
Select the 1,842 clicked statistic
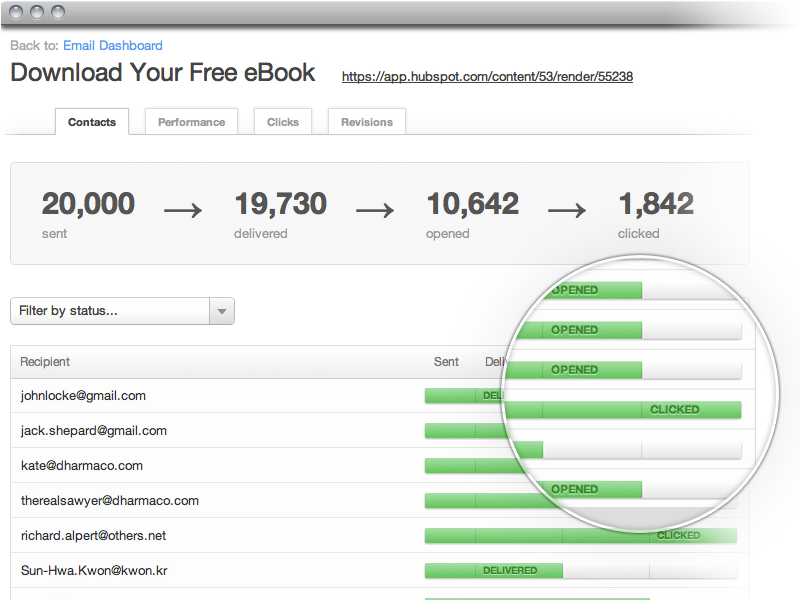point(656,205)
